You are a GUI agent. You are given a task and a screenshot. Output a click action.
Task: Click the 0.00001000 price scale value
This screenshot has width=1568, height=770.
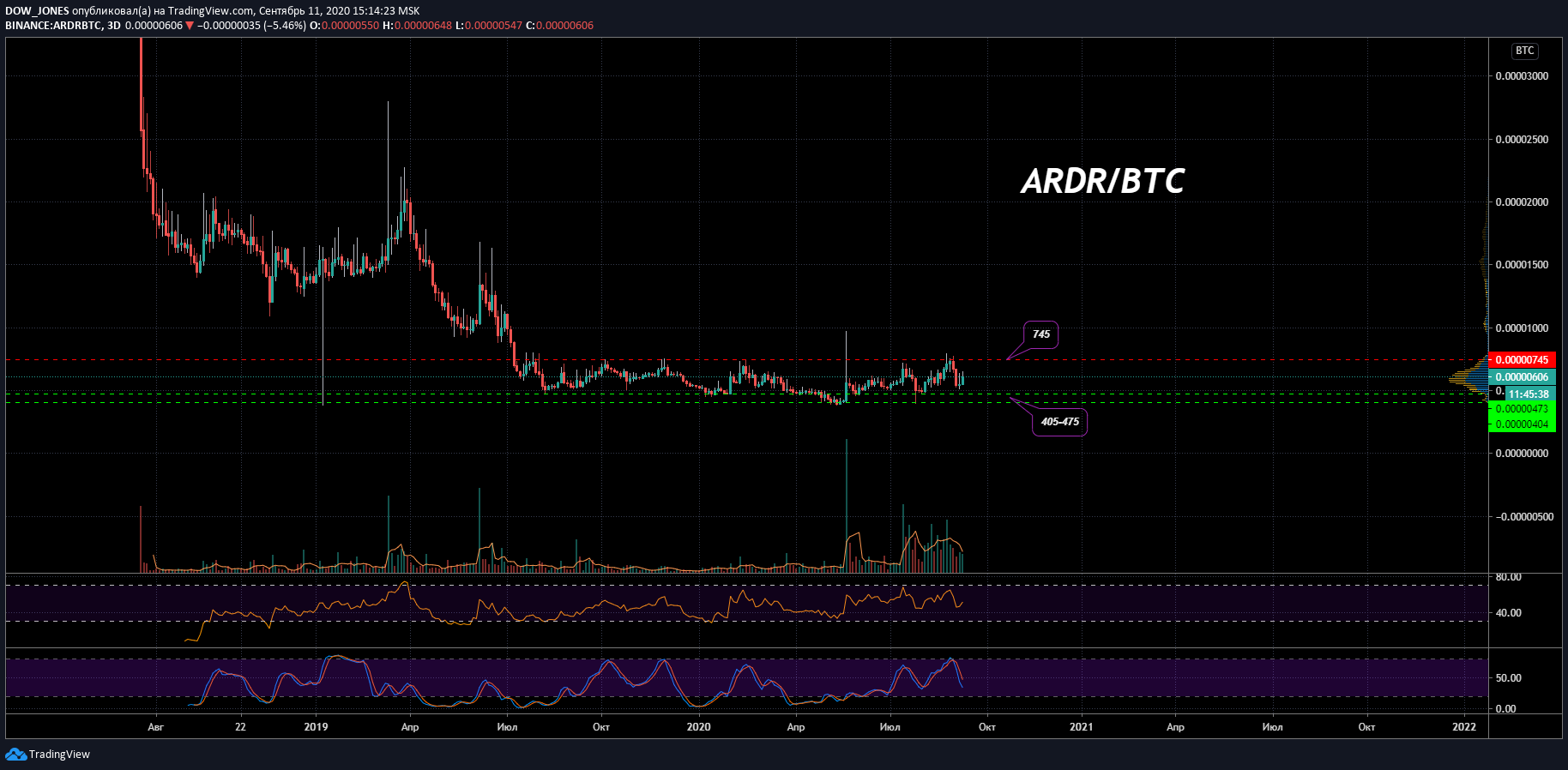click(1522, 328)
